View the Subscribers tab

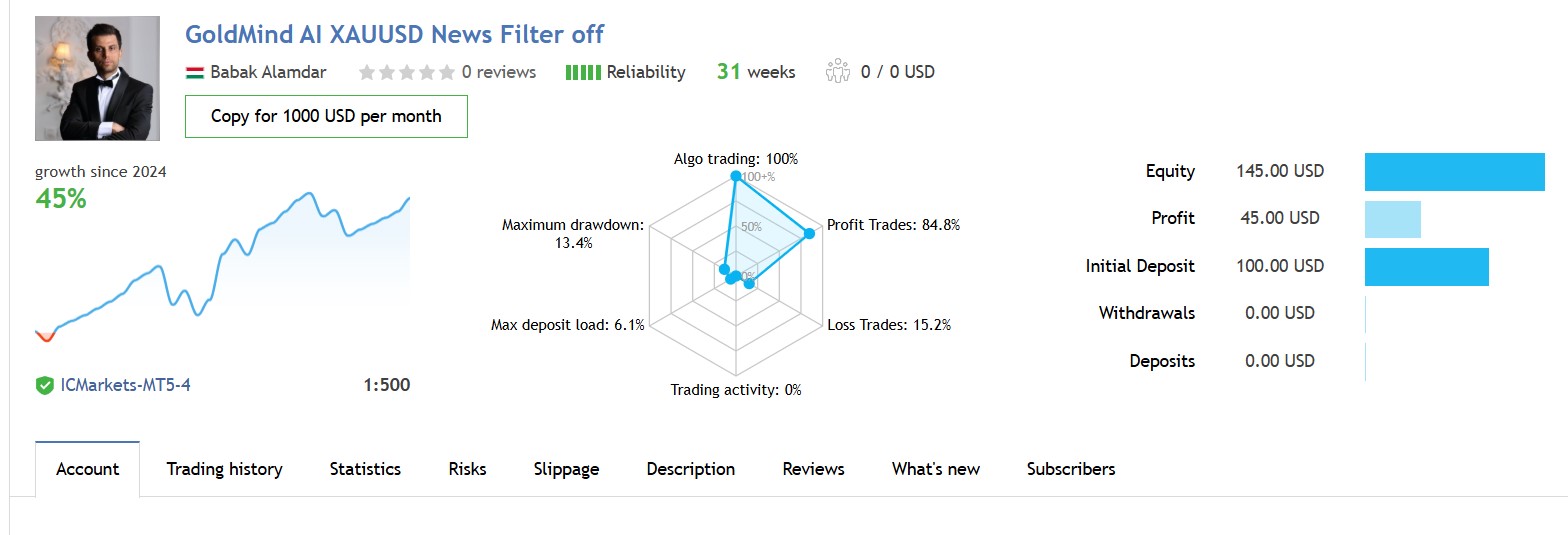pos(1070,469)
